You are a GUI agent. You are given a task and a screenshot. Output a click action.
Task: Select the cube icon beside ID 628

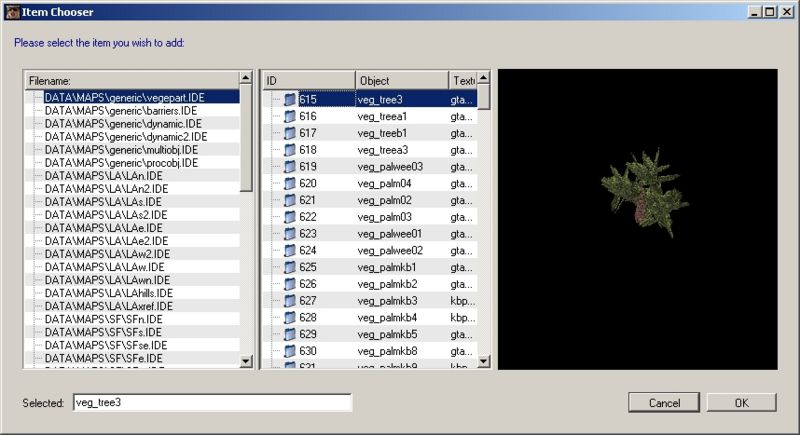coord(290,318)
